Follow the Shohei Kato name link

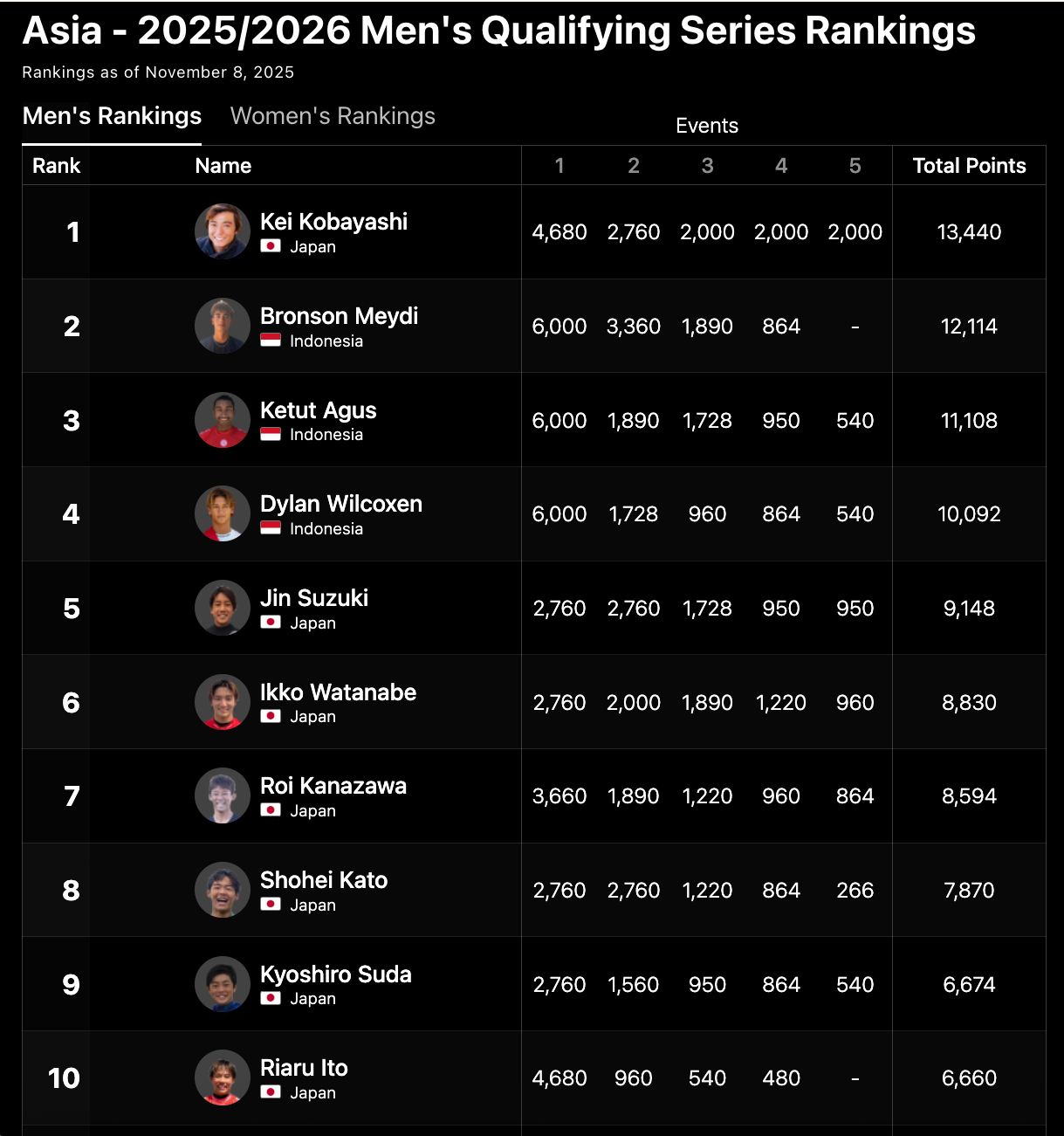pos(324,880)
